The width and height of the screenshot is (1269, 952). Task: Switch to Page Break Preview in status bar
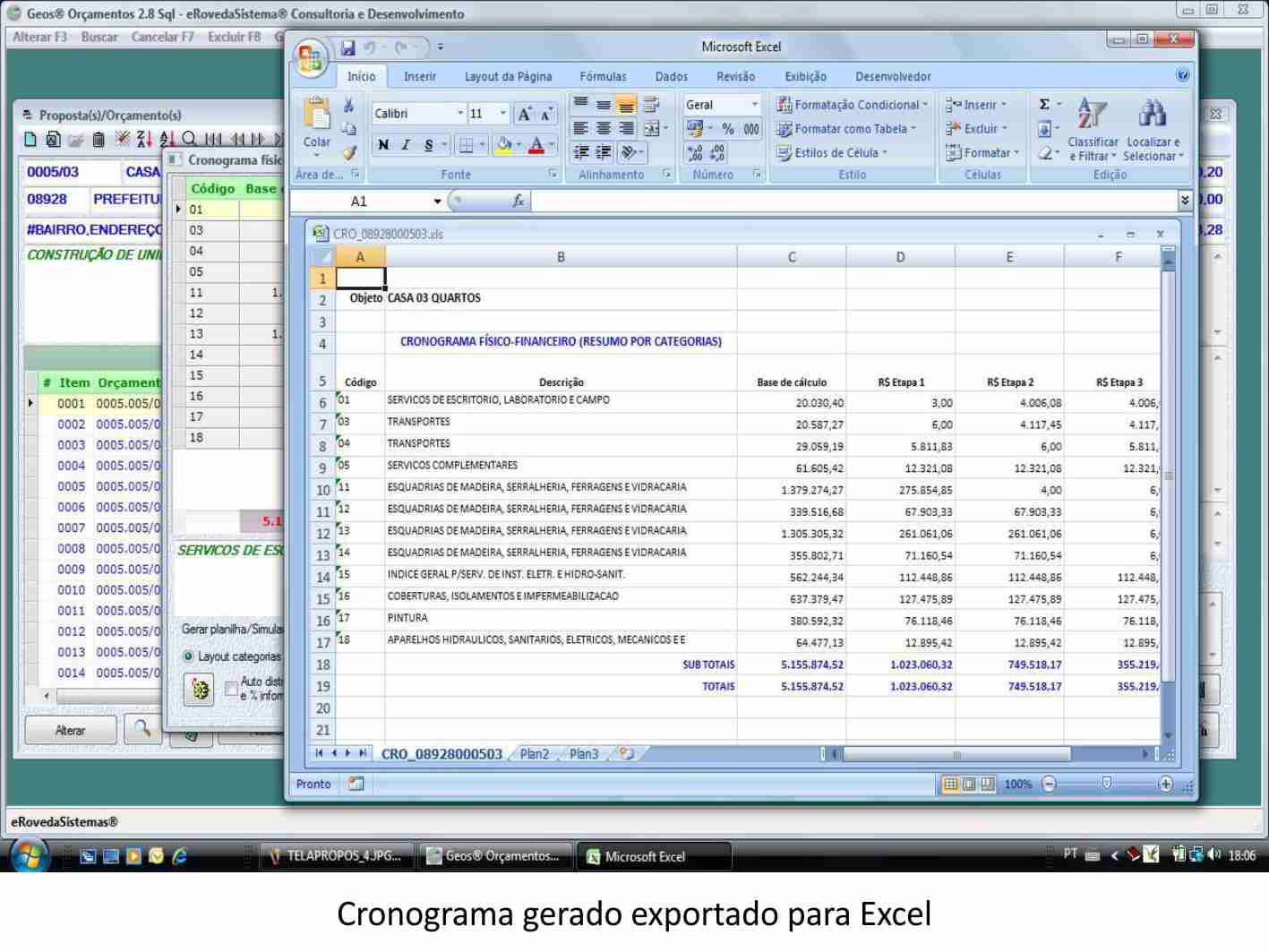click(x=987, y=785)
